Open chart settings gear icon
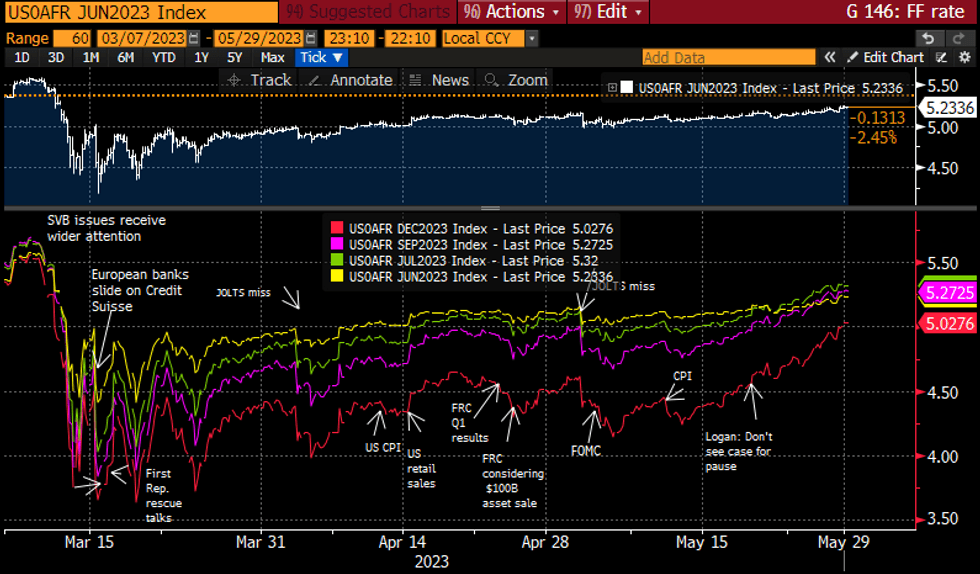 pyautogui.click(x=965, y=57)
